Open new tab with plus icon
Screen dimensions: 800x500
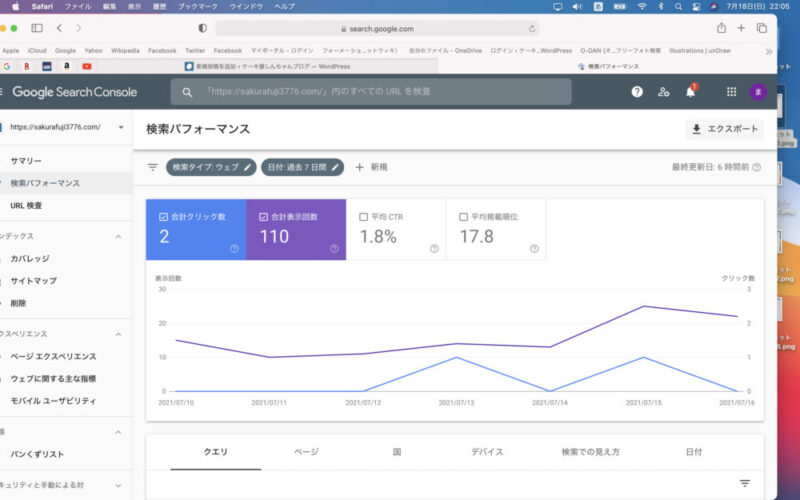click(741, 28)
